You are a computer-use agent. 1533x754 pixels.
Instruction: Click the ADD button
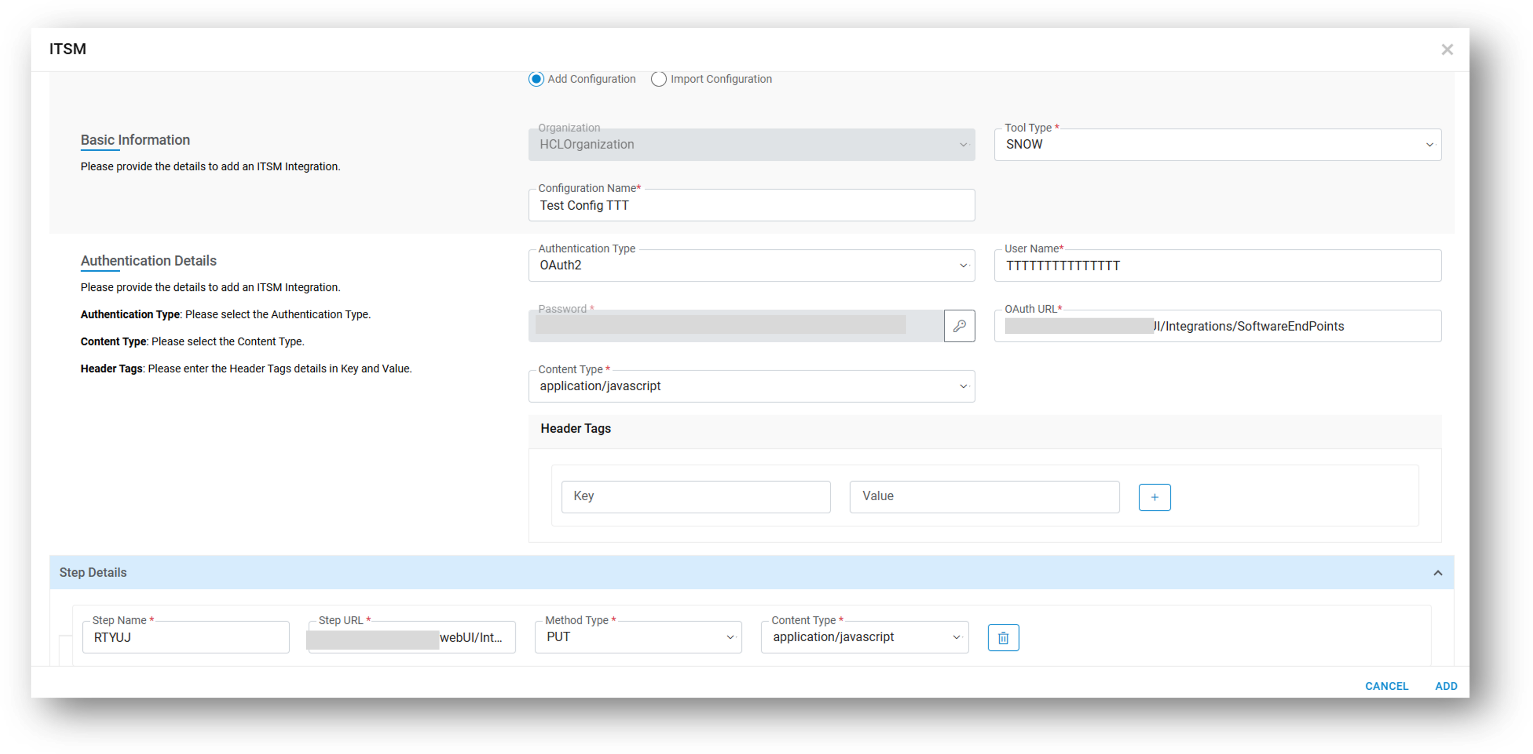click(1446, 686)
